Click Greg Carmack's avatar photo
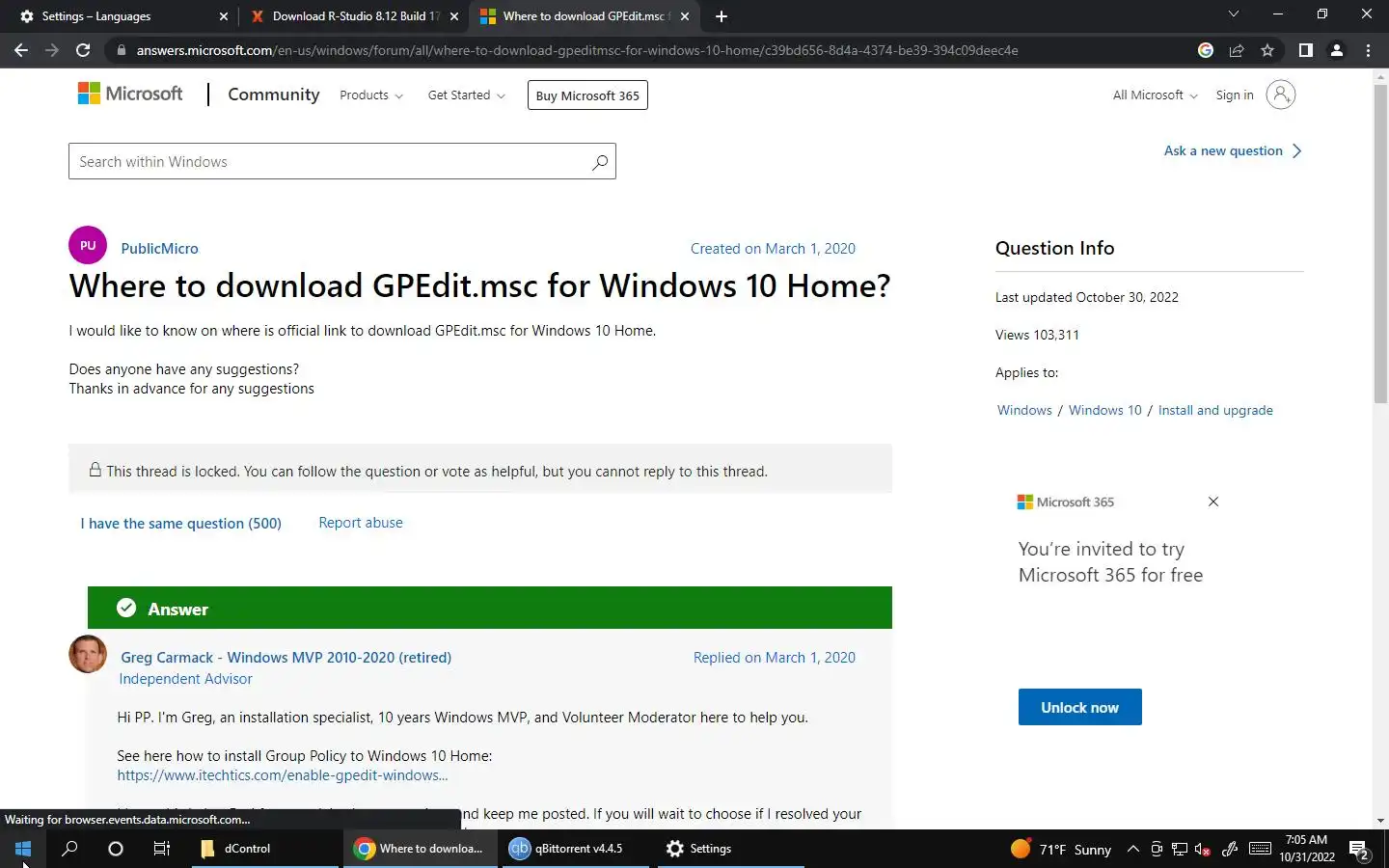 click(x=88, y=654)
